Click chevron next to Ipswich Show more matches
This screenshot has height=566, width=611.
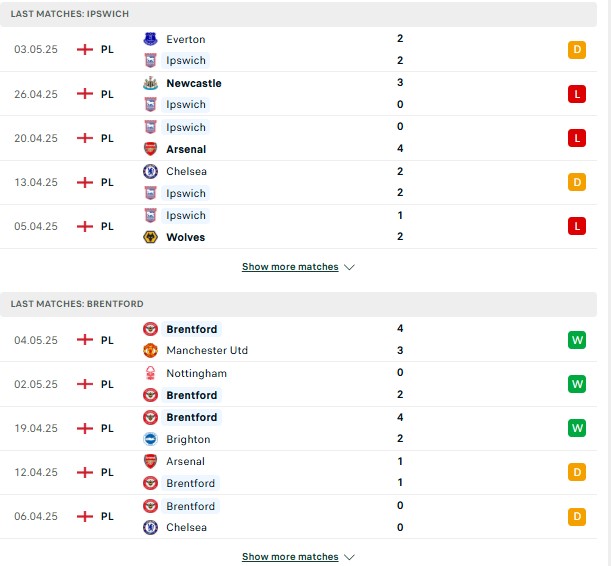pos(349,267)
